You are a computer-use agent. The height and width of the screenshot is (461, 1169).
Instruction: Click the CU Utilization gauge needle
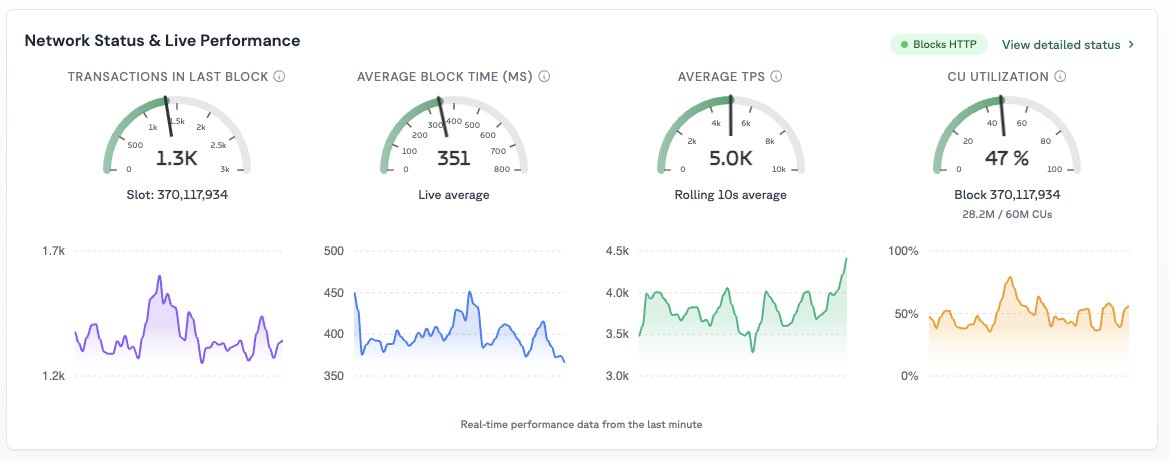click(1003, 116)
